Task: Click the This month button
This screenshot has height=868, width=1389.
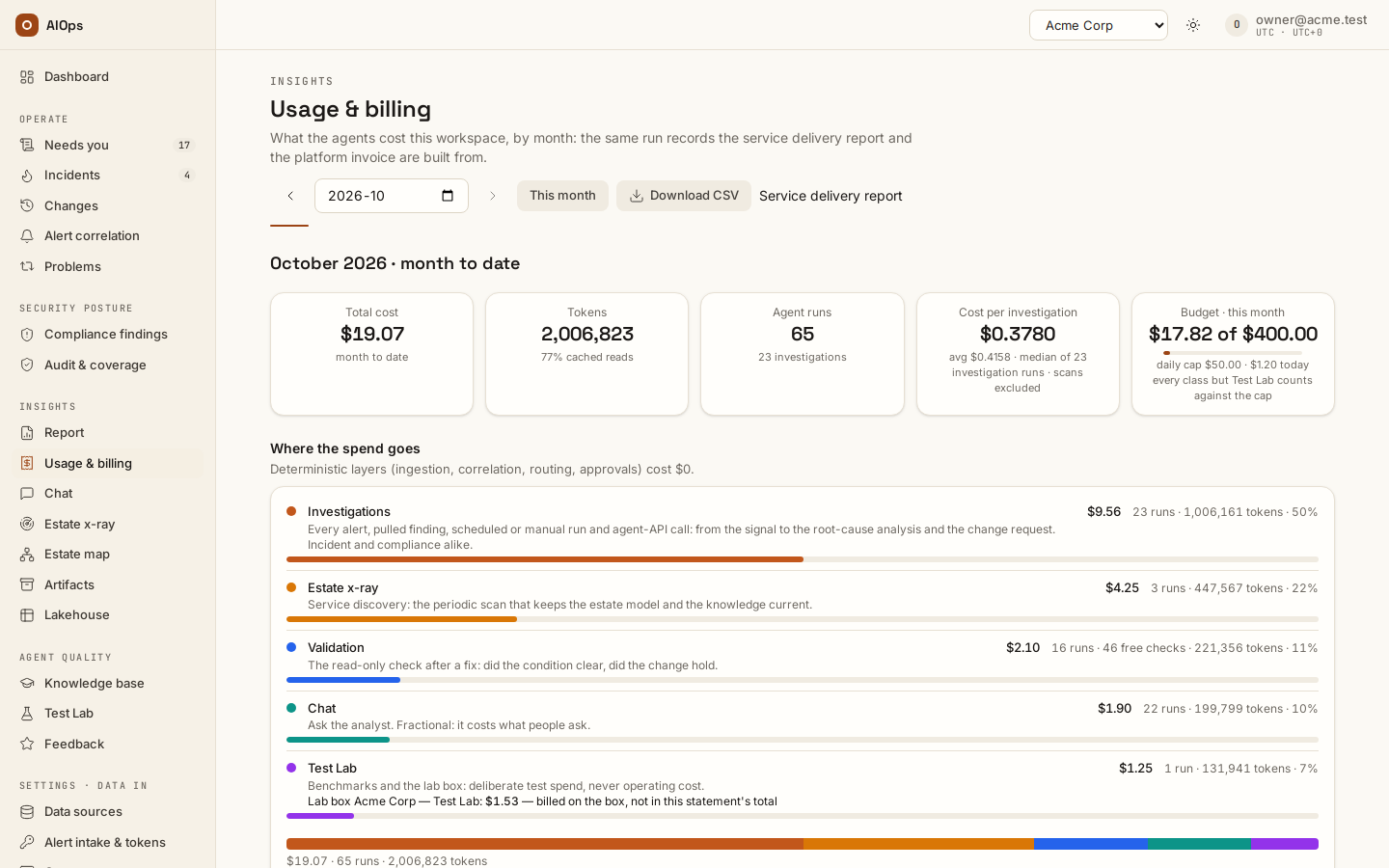Action: pyautogui.click(x=562, y=196)
